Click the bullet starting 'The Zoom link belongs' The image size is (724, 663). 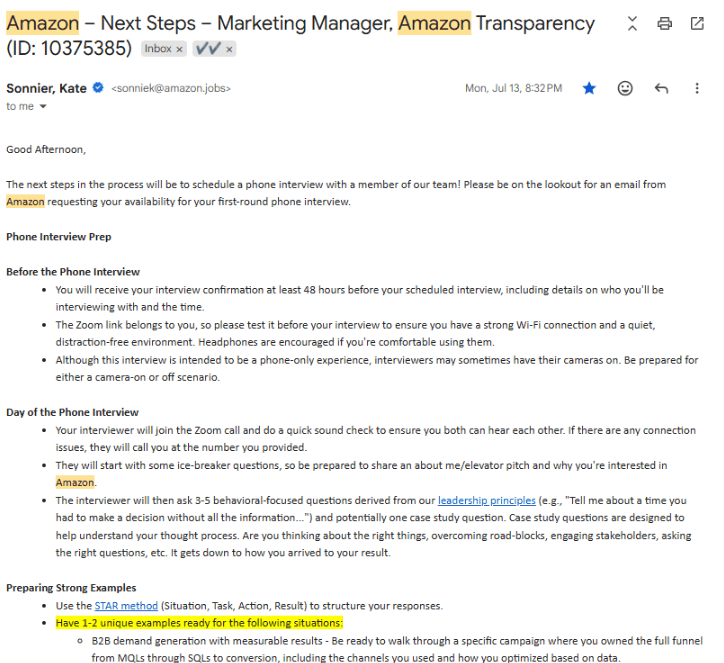(x=356, y=333)
